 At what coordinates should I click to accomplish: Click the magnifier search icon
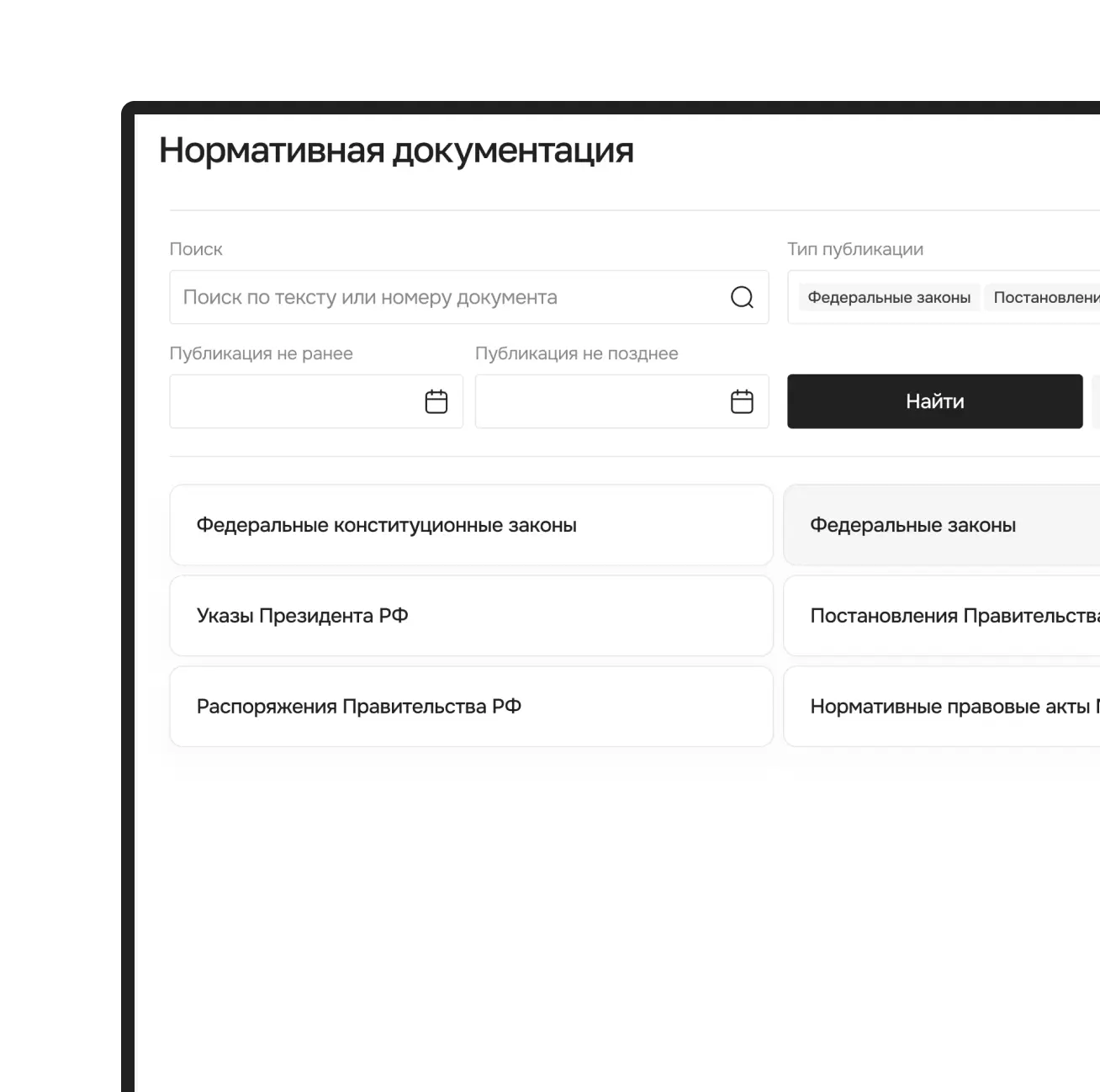(742, 297)
